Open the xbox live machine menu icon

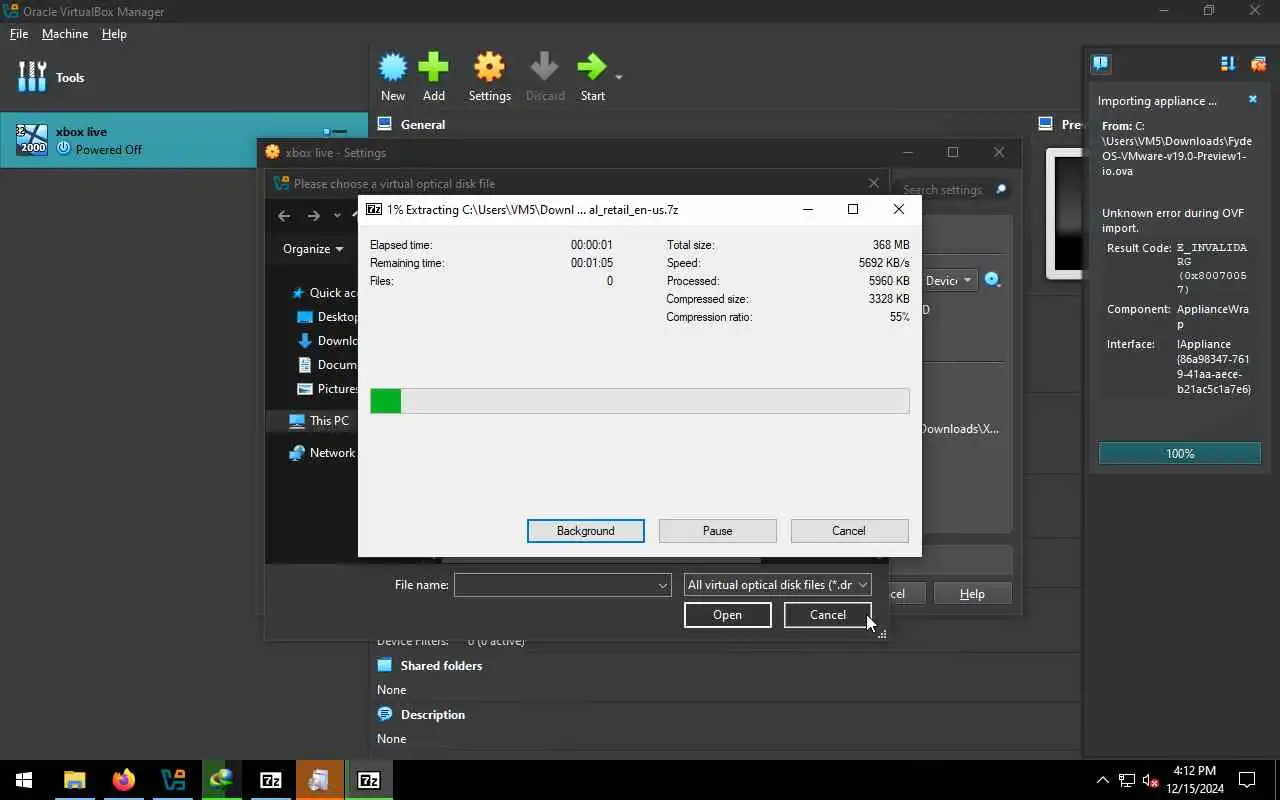coord(336,132)
